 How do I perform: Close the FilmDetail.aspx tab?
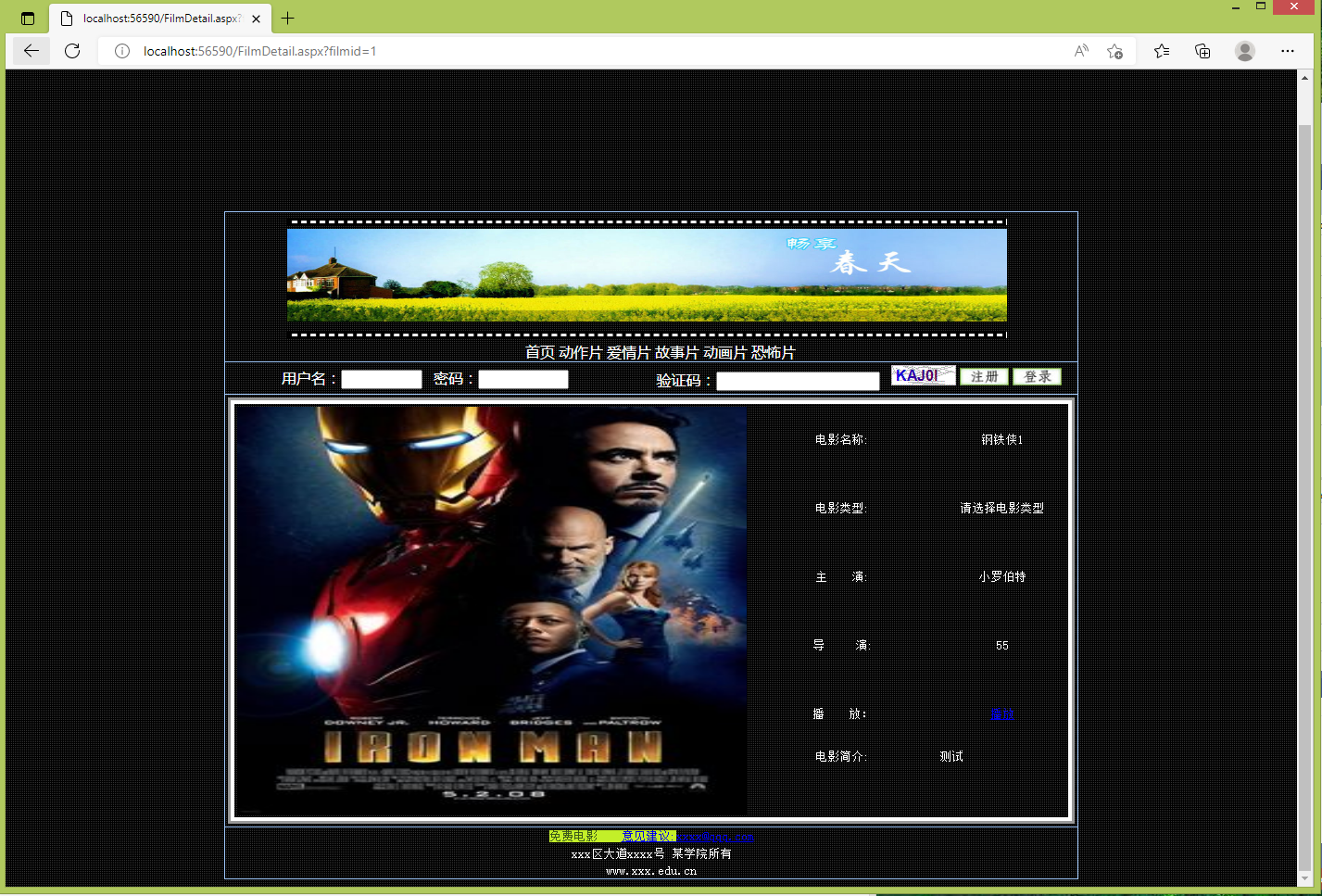click(x=257, y=19)
